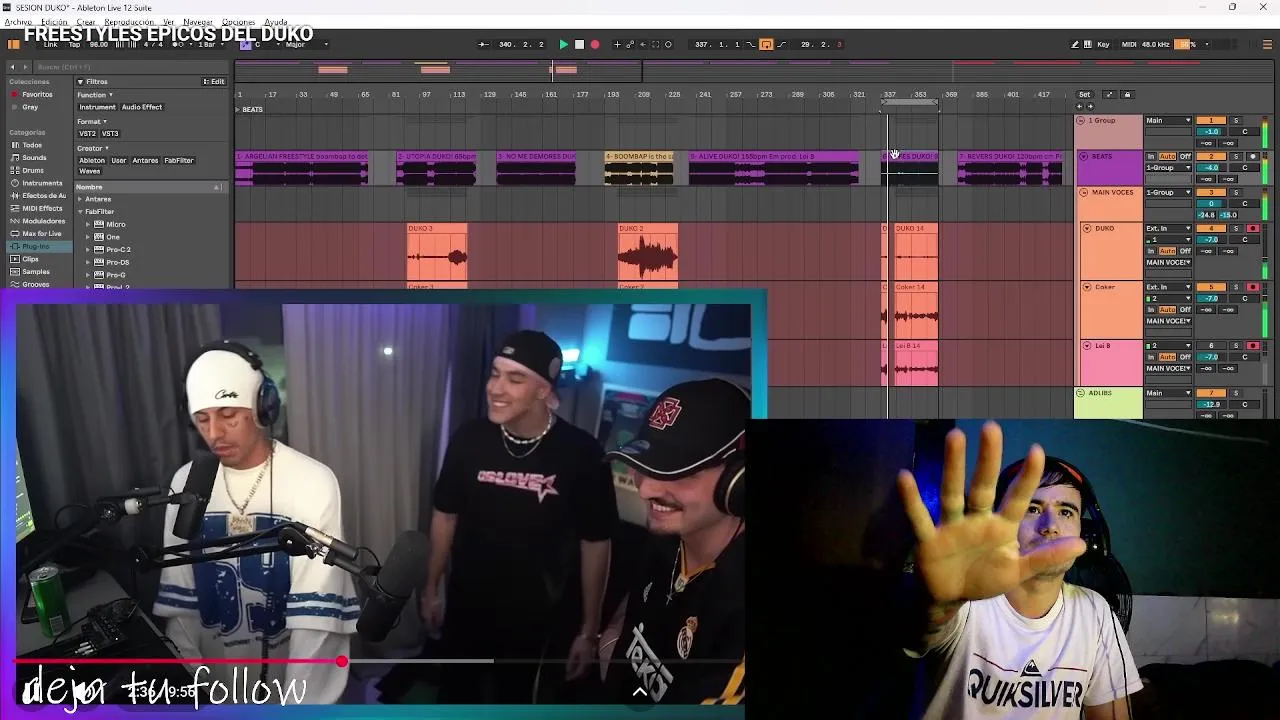Viewport: 1280px width, 720px height.
Task: Toggle the Draw Mode pencil icon
Action: 1075,44
